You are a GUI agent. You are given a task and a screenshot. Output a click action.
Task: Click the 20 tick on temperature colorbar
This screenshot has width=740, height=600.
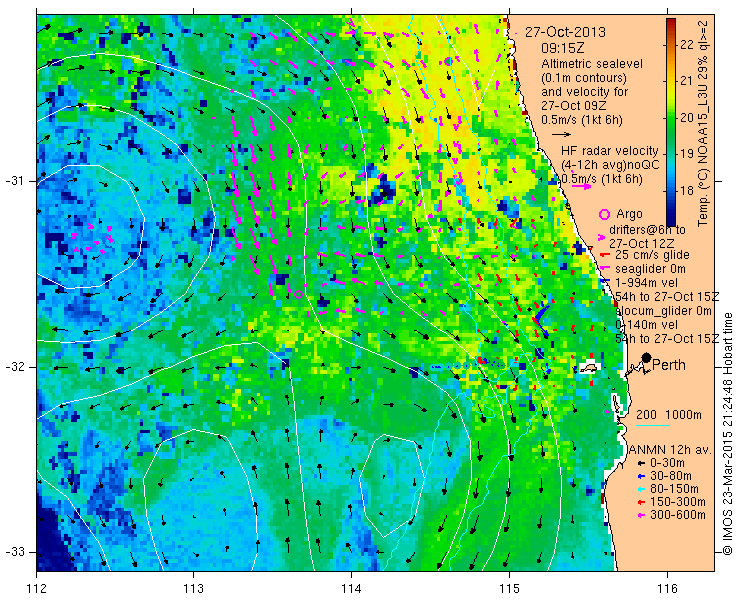click(x=687, y=118)
